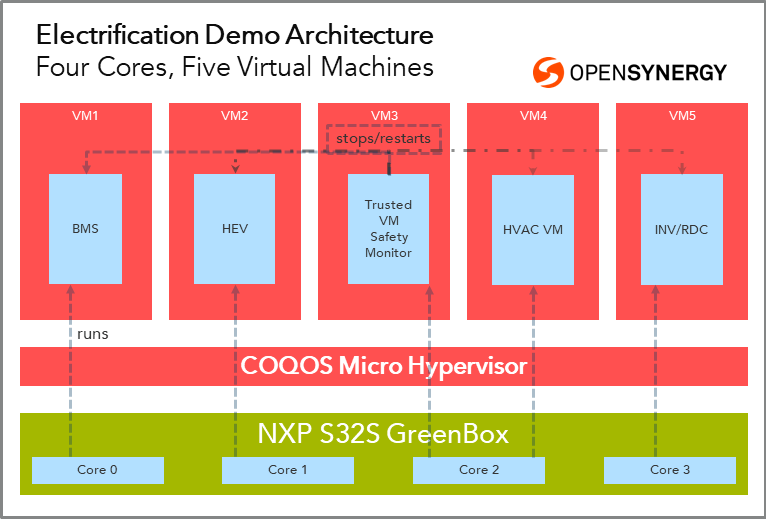The image size is (766, 519).
Task: Click the 'runs' arrow label
Action: pos(92,334)
